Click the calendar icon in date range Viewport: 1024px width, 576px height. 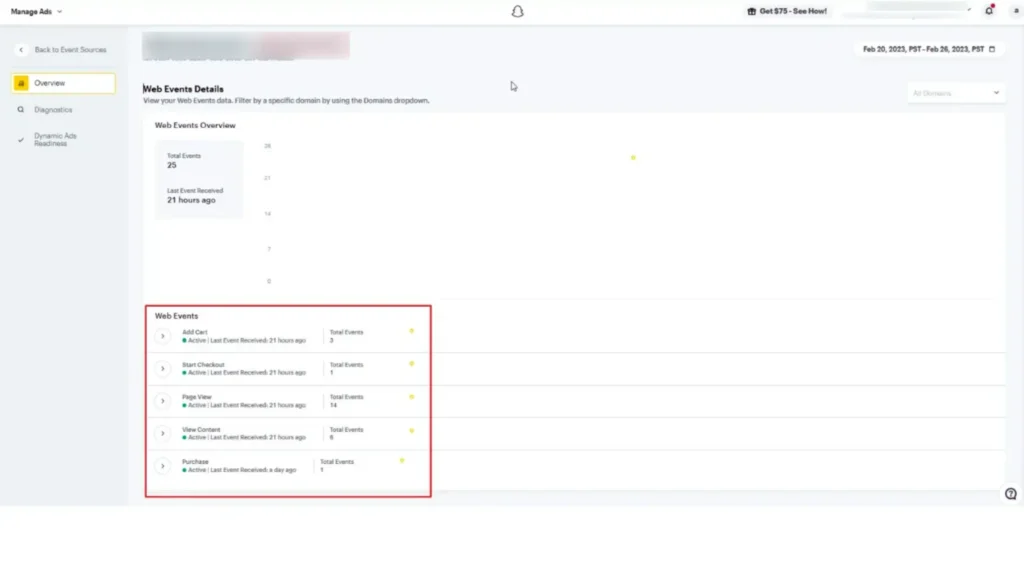pos(992,49)
